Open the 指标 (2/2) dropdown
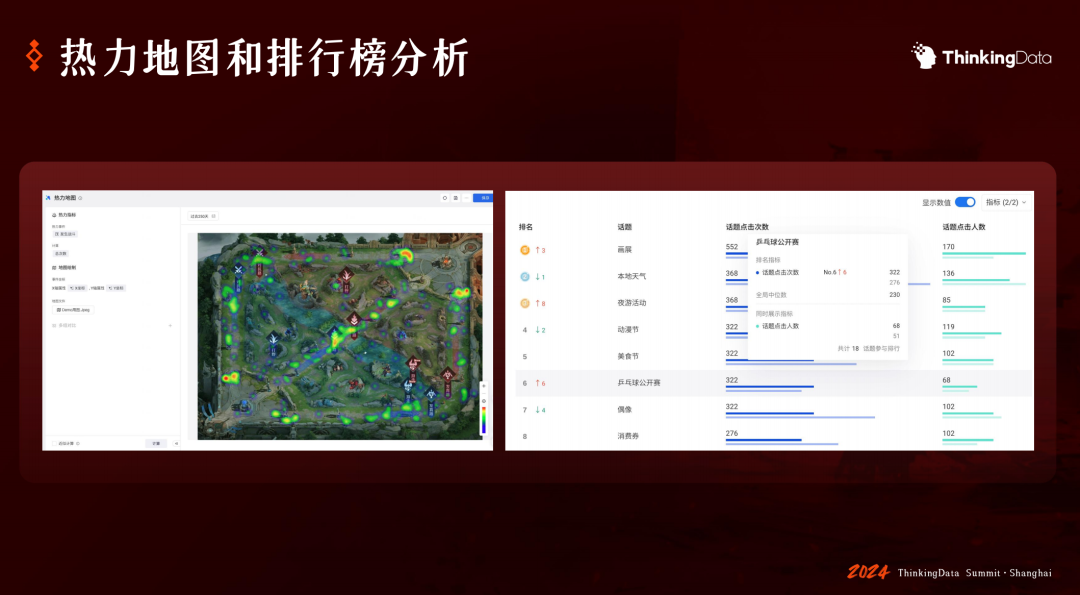This screenshot has height=595, width=1080. [x=1006, y=202]
